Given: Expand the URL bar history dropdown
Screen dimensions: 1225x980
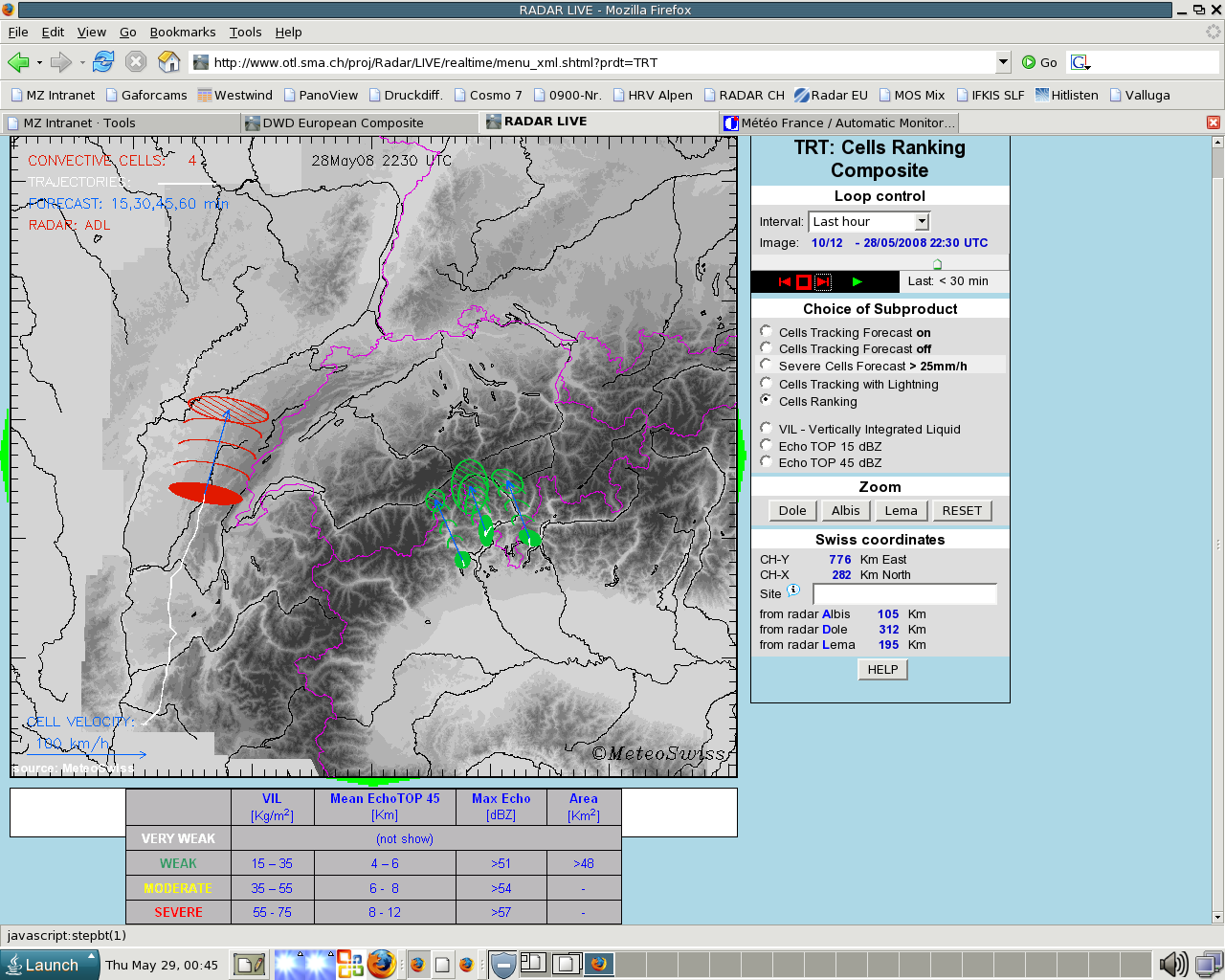Looking at the screenshot, I should [1003, 62].
